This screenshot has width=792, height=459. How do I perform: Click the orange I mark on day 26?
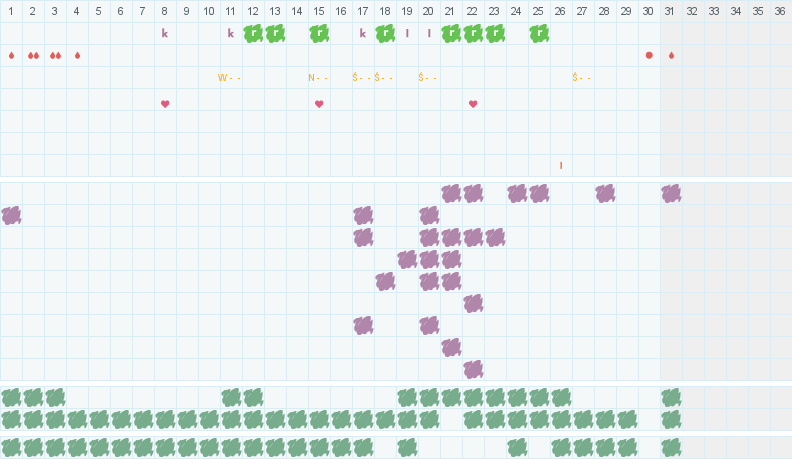(x=561, y=166)
